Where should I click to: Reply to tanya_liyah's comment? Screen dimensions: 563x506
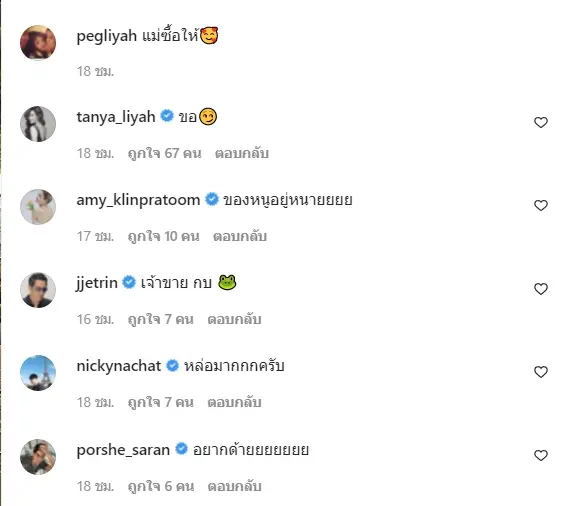click(x=242, y=153)
